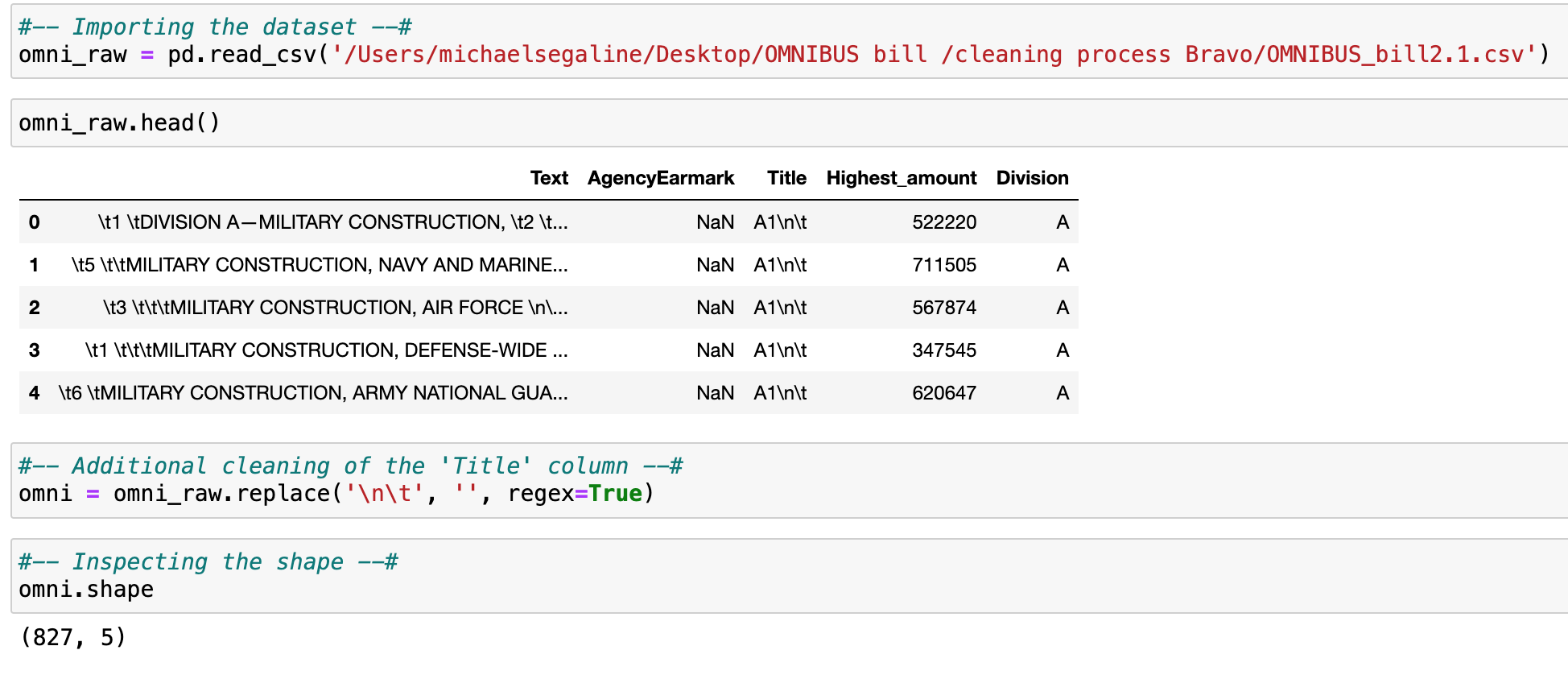This screenshot has height=675, width=1568.
Task: Click the 'Importing the dataset' comment line
Action: tap(215, 27)
